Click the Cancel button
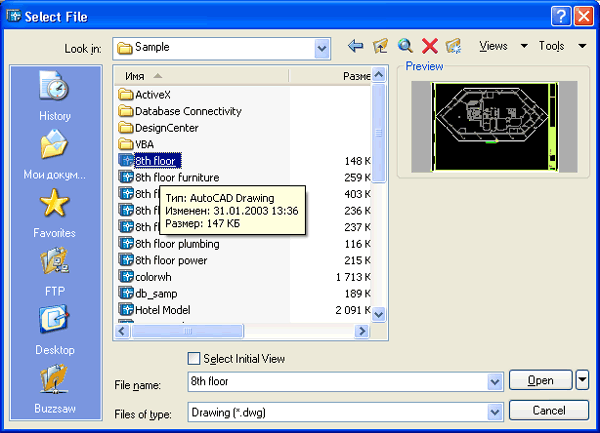The image size is (600, 433). coord(549,411)
